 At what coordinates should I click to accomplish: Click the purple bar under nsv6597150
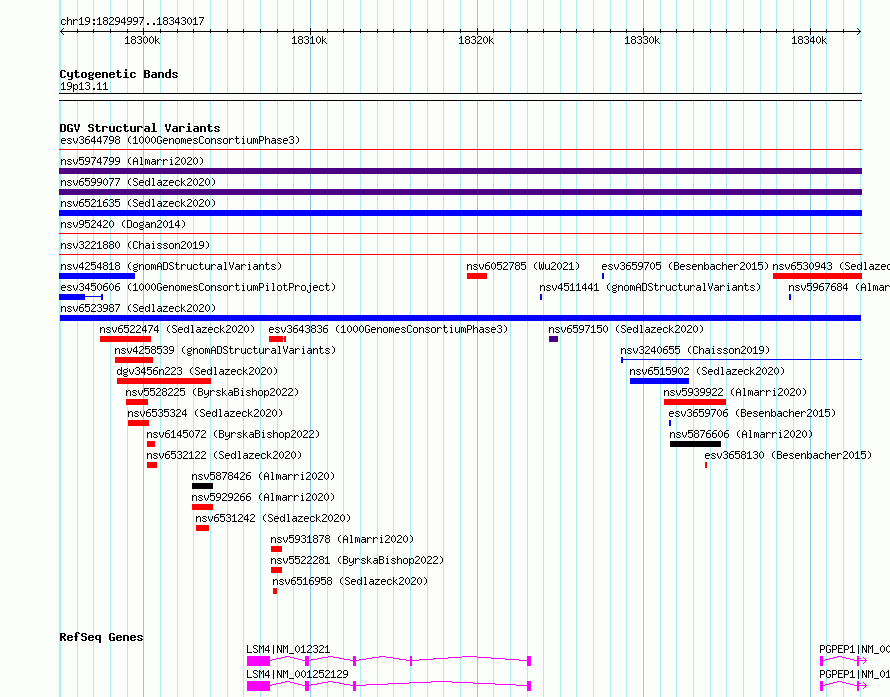coord(553,339)
